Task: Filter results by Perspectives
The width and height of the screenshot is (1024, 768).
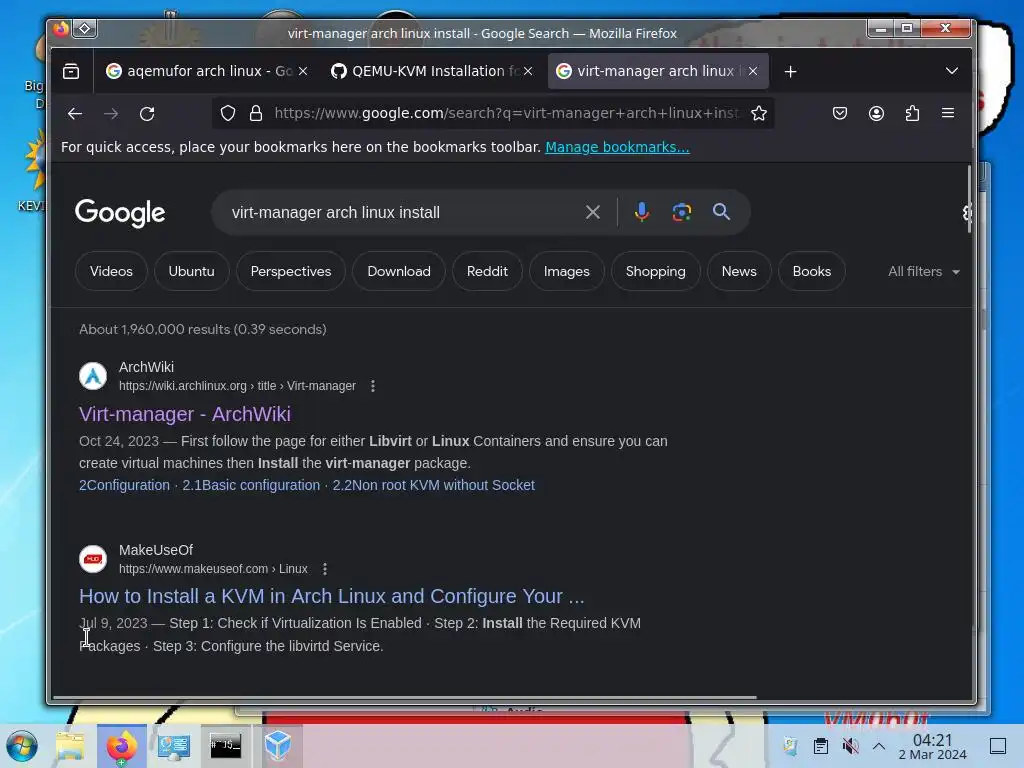Action: (291, 271)
